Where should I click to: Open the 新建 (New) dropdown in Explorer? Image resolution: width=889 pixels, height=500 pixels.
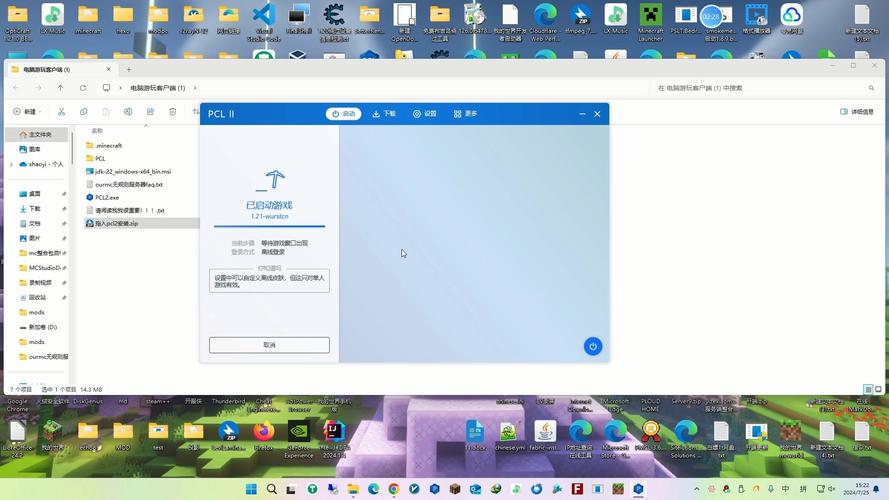pyautogui.click(x=27, y=112)
